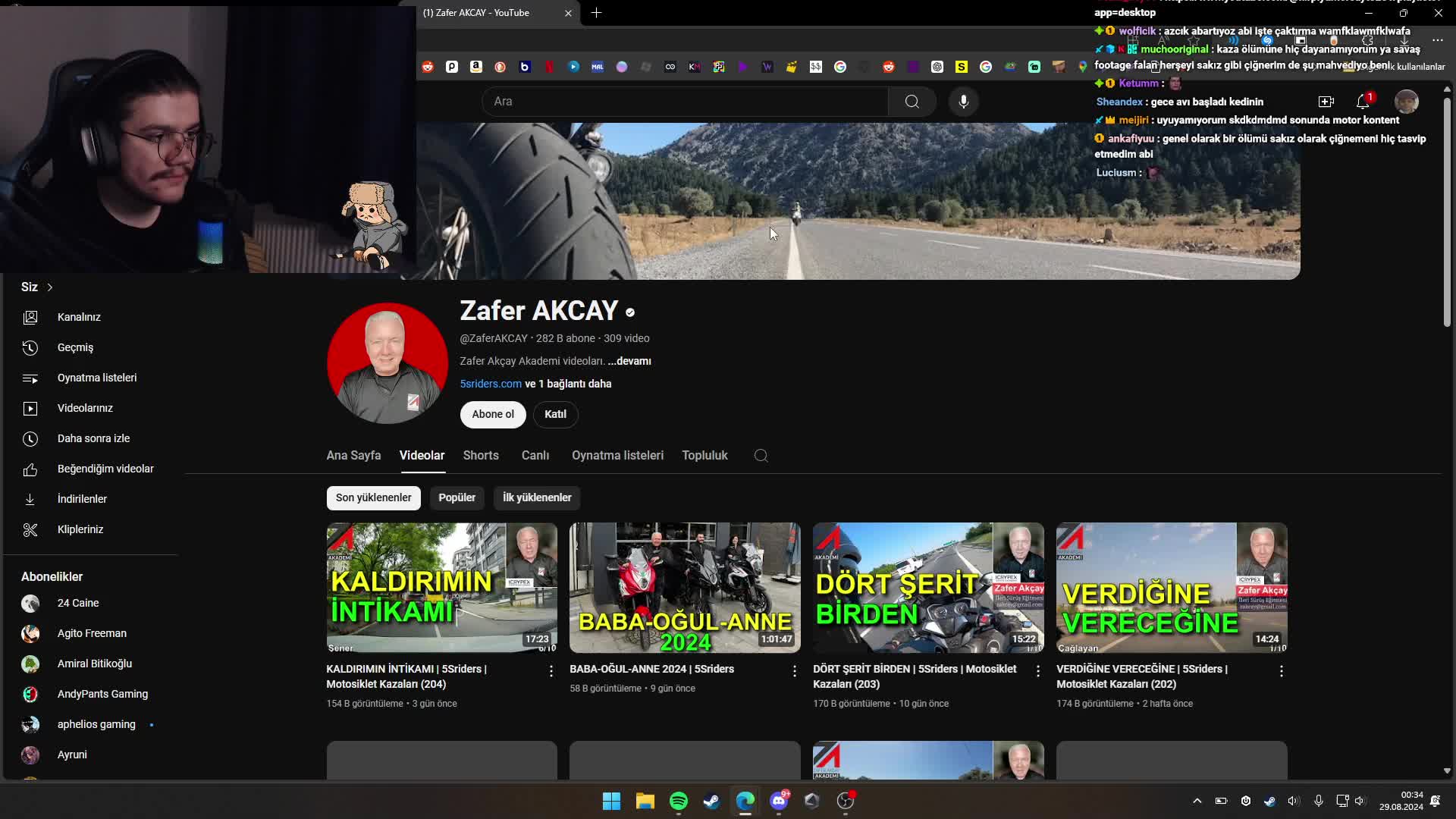
Task: Open the 5sriders.com link
Action: point(491,384)
